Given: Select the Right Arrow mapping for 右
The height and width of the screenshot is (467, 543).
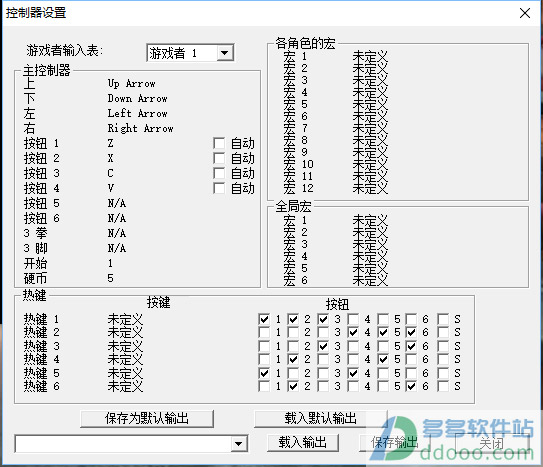Looking at the screenshot, I should click(140, 128).
